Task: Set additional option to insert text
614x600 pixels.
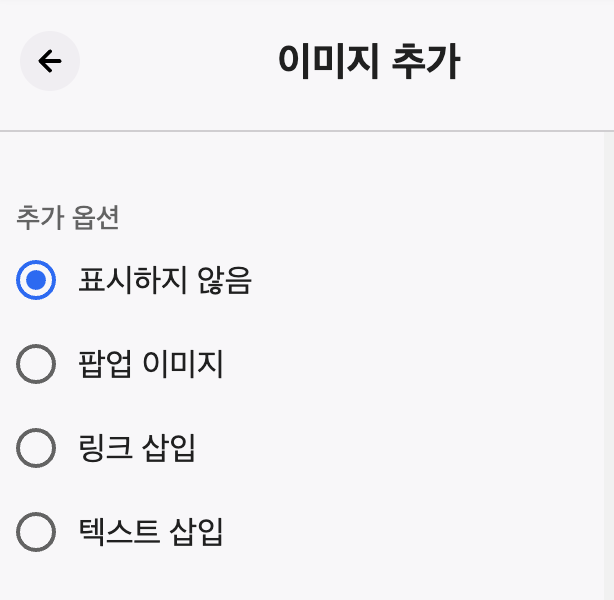Action: coord(36,532)
